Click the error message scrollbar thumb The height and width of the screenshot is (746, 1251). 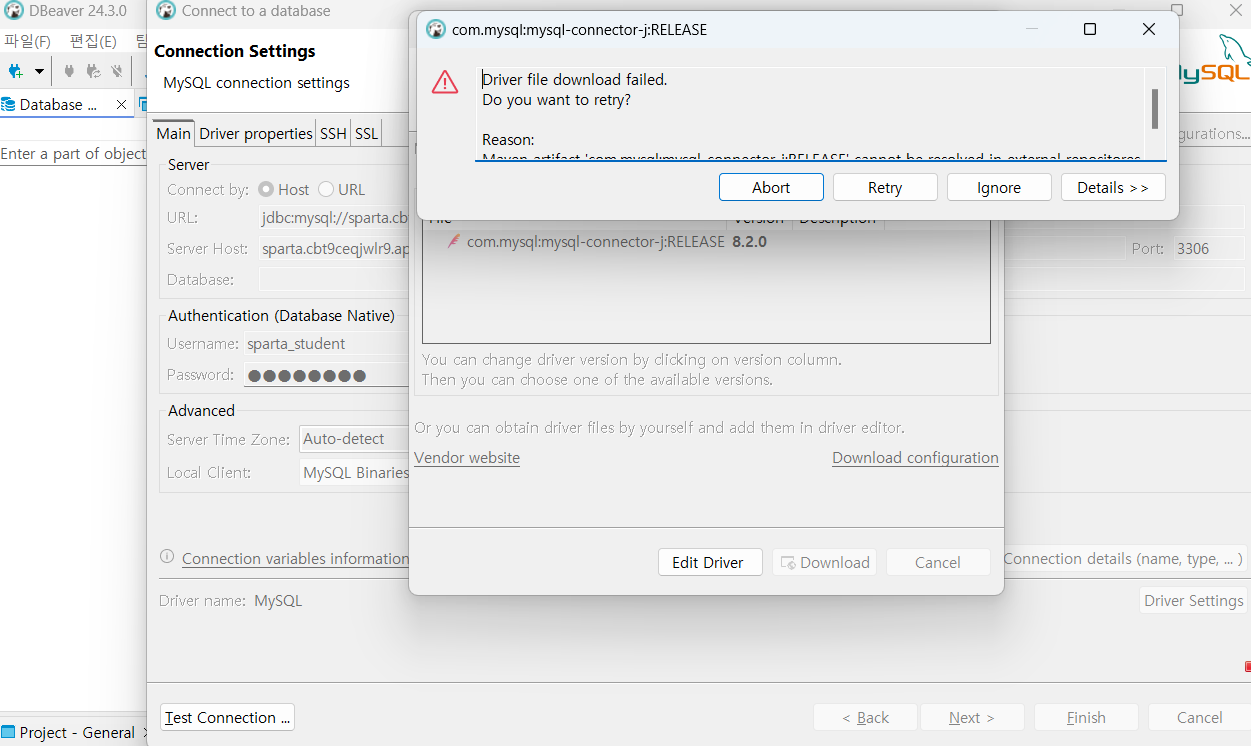click(x=1155, y=109)
